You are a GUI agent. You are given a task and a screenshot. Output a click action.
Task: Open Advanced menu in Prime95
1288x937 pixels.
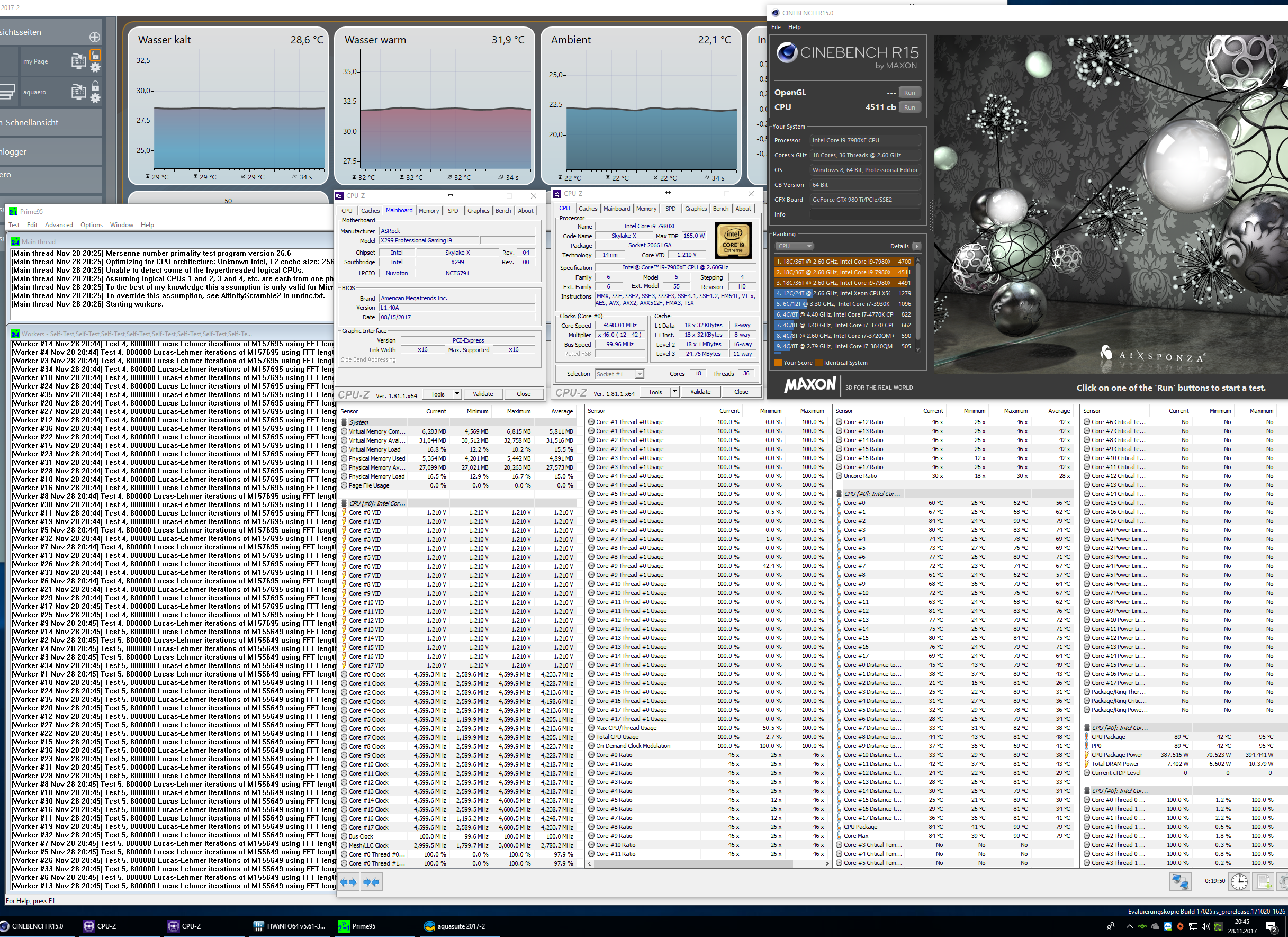coord(58,225)
